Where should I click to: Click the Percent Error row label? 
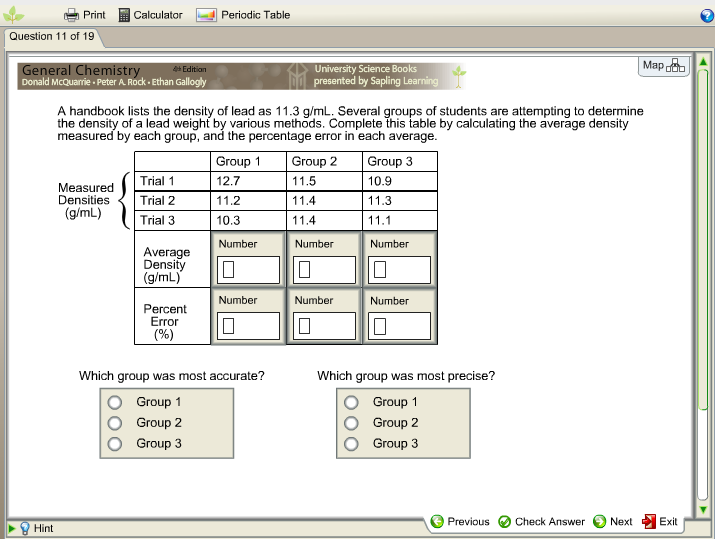(165, 321)
